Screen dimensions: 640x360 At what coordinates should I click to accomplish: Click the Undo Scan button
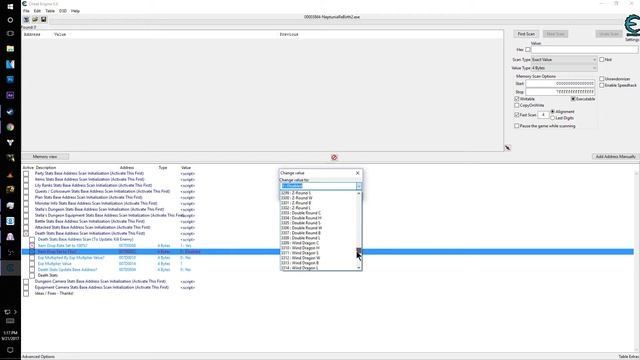coord(609,34)
